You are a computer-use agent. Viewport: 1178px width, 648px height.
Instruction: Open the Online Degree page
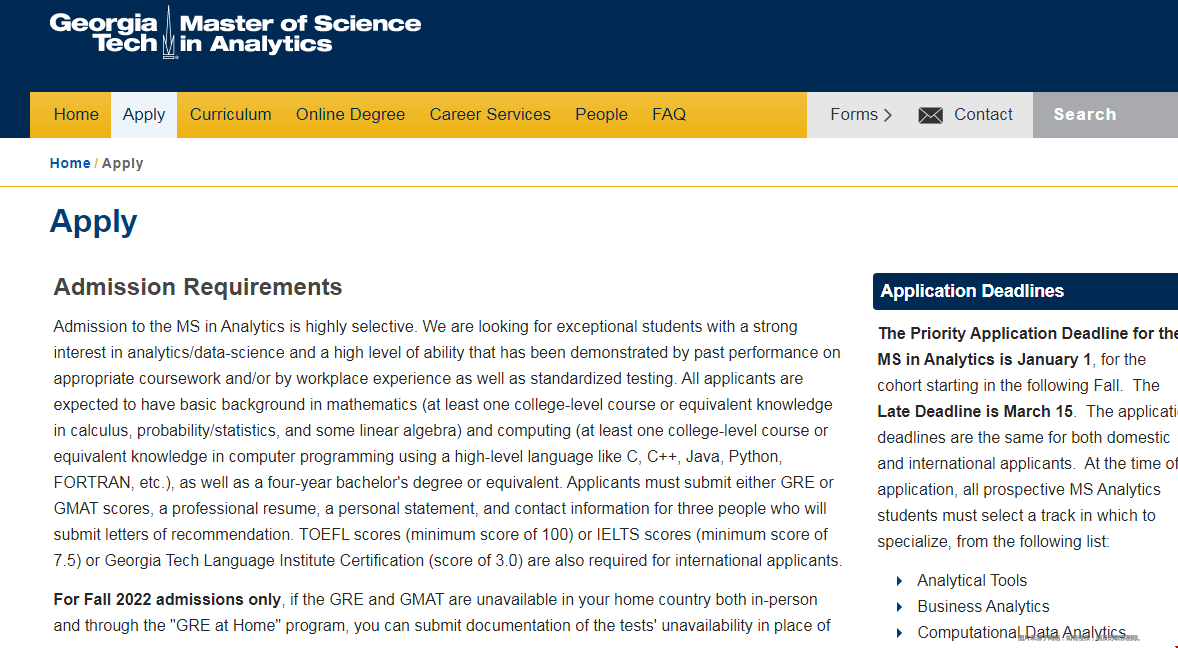click(350, 115)
